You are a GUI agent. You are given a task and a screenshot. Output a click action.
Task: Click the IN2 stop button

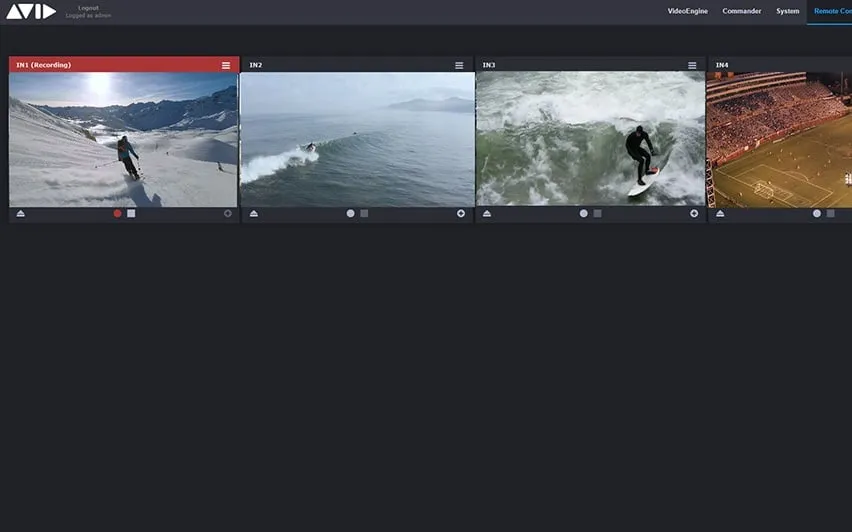tap(364, 214)
